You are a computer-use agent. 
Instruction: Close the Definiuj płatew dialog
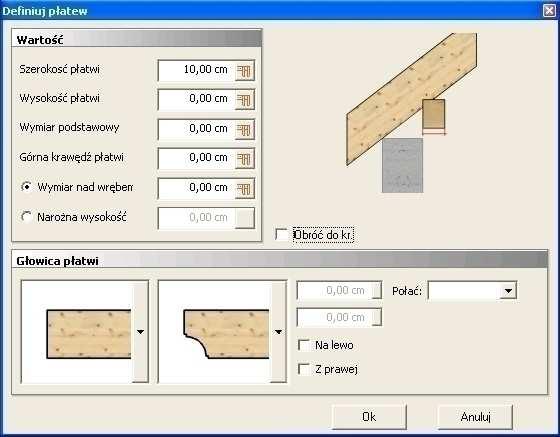(549, 11)
